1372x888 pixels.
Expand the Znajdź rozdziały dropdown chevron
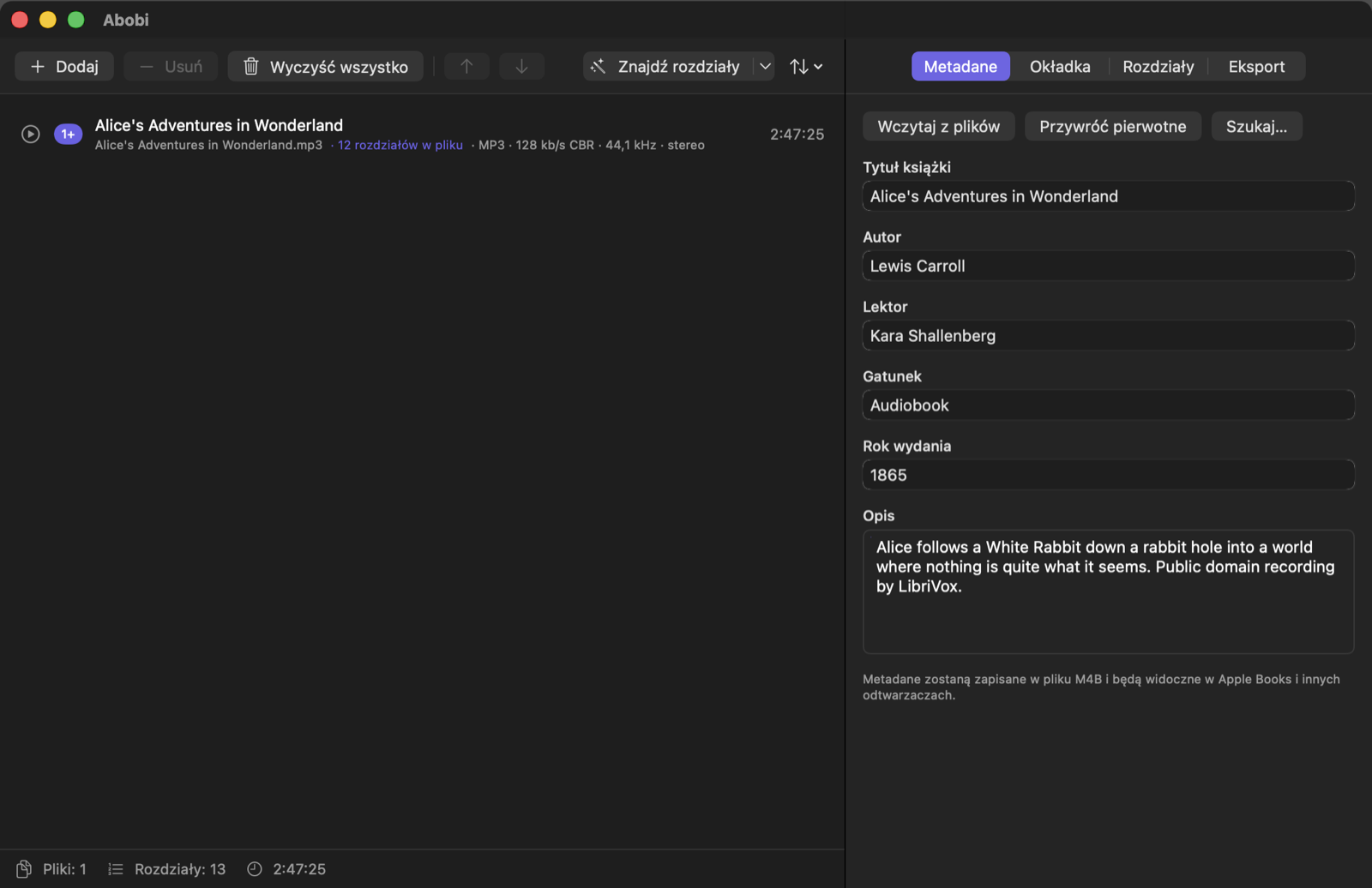(765, 67)
